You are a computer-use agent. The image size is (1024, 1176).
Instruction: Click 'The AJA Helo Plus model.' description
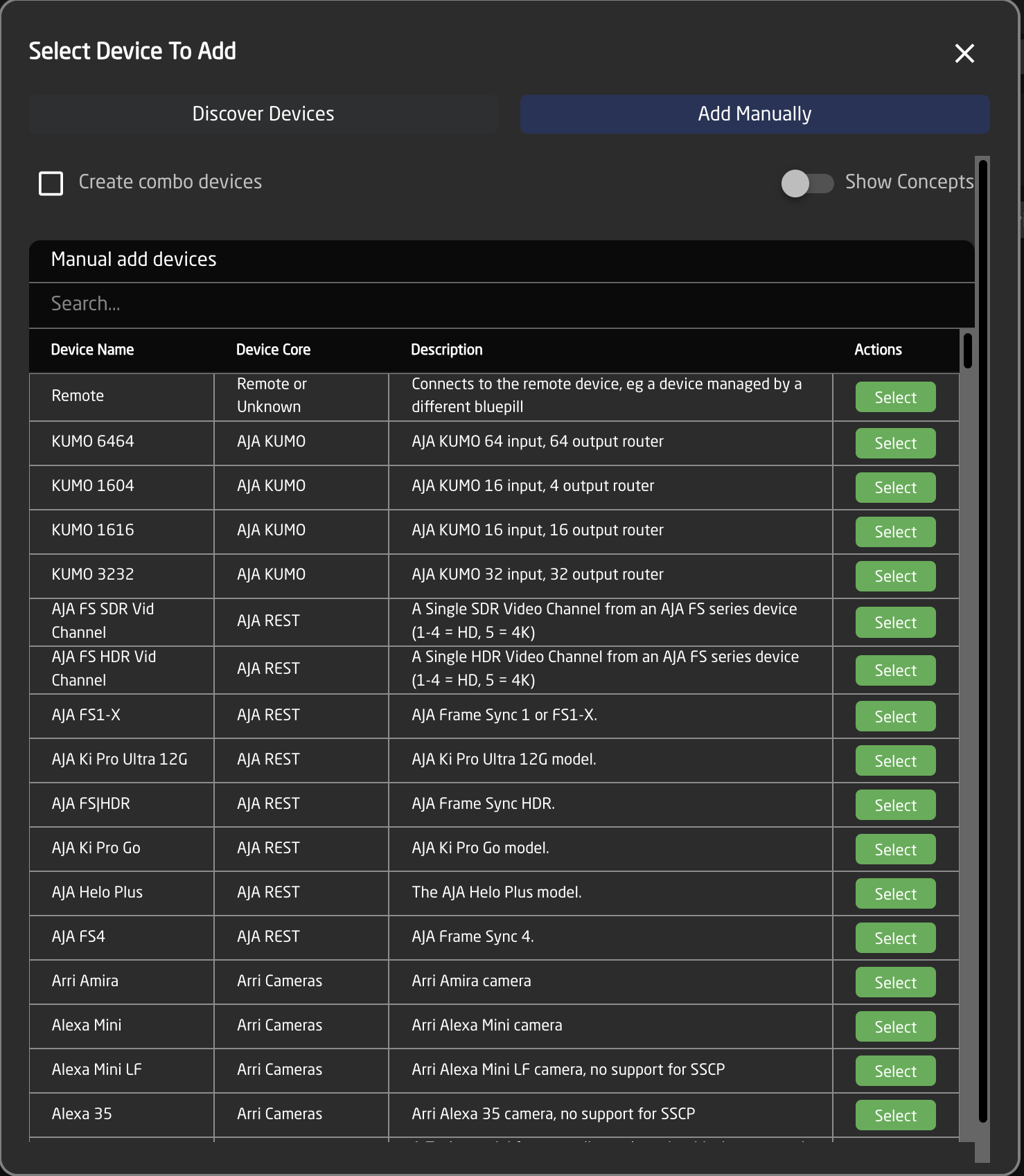pos(497,893)
